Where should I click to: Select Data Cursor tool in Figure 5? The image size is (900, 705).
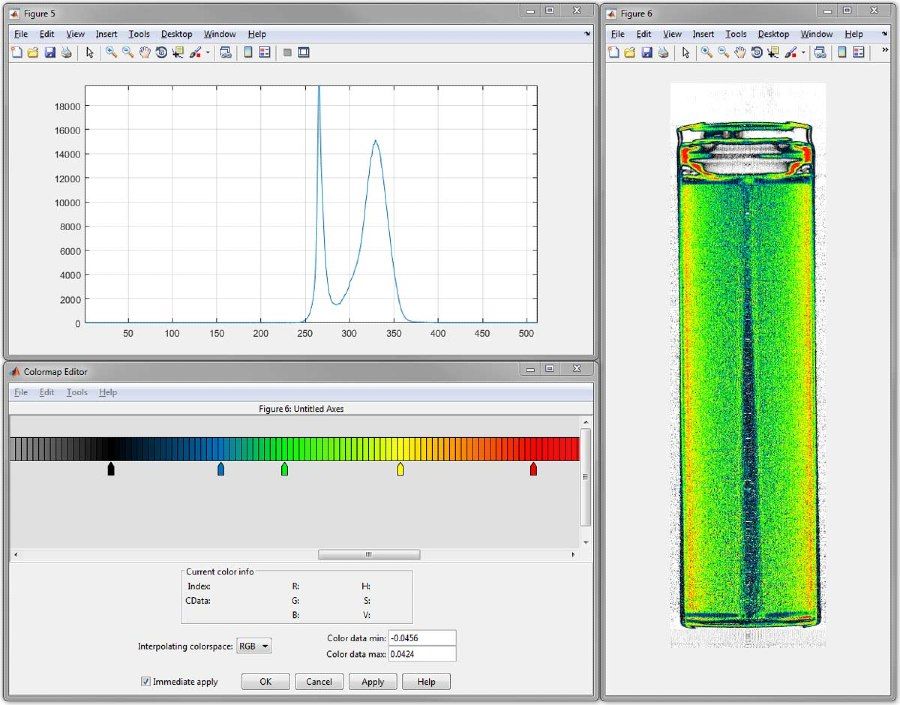[178, 53]
